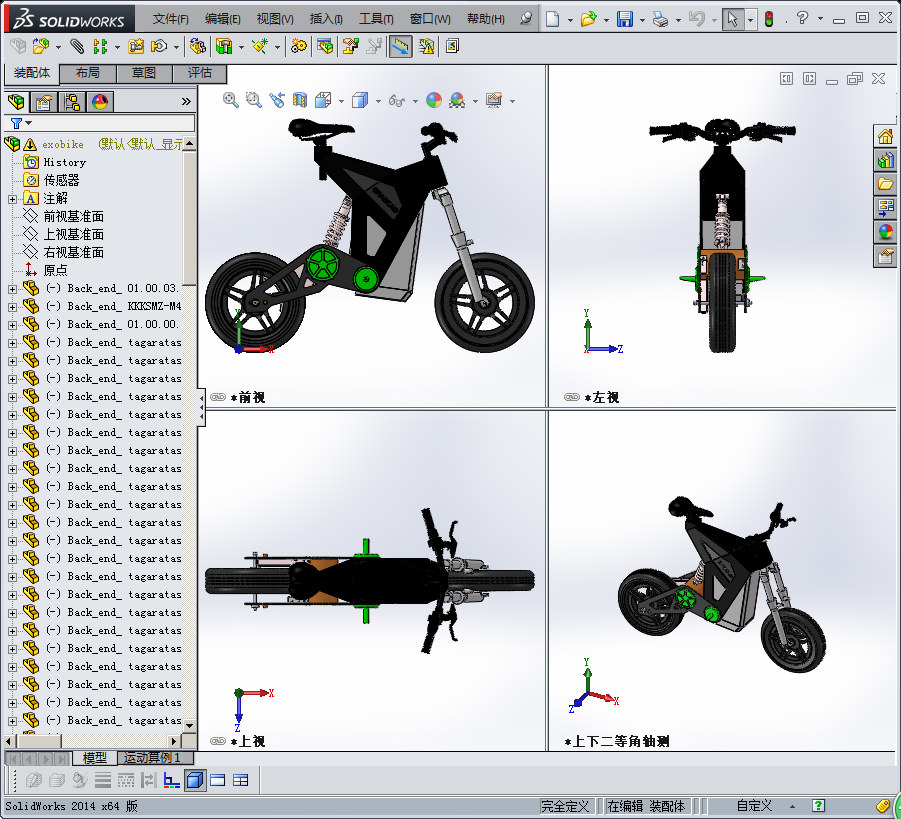The width and height of the screenshot is (901, 819).
Task: Open the Design Library icon in task pane
Action: pos(885,160)
